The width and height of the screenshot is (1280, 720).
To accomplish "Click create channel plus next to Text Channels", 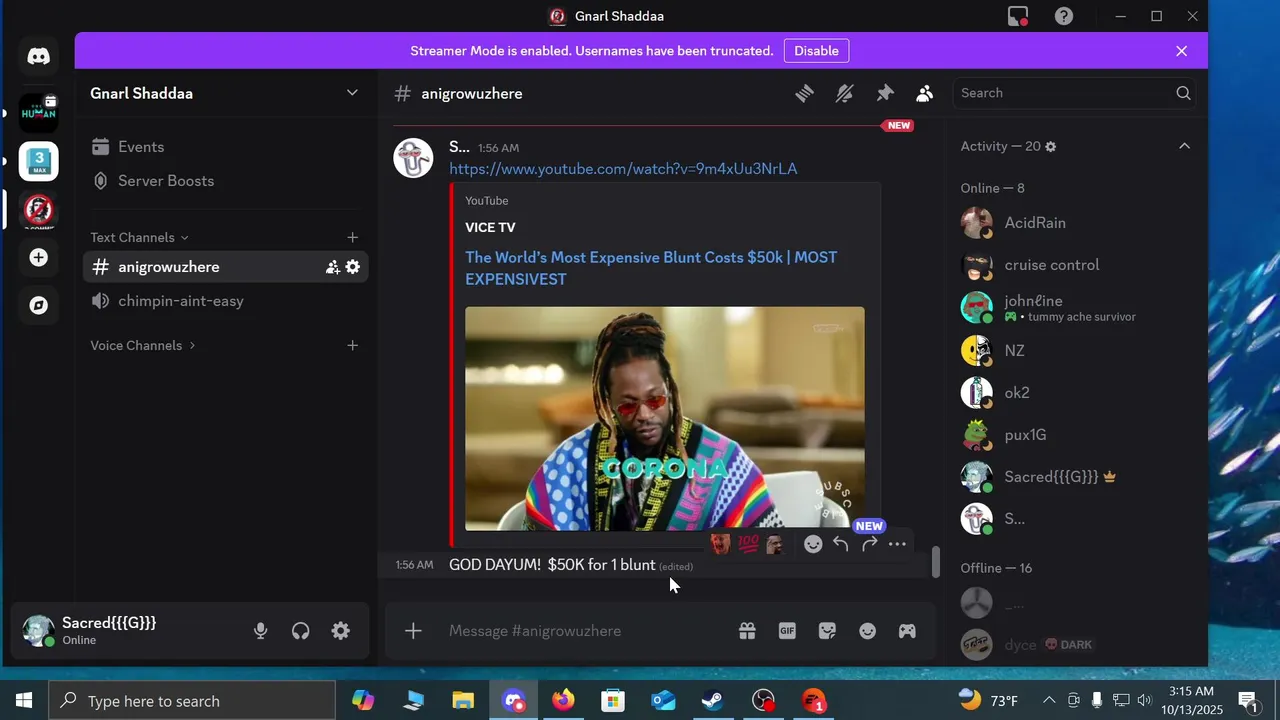I will pos(352,237).
